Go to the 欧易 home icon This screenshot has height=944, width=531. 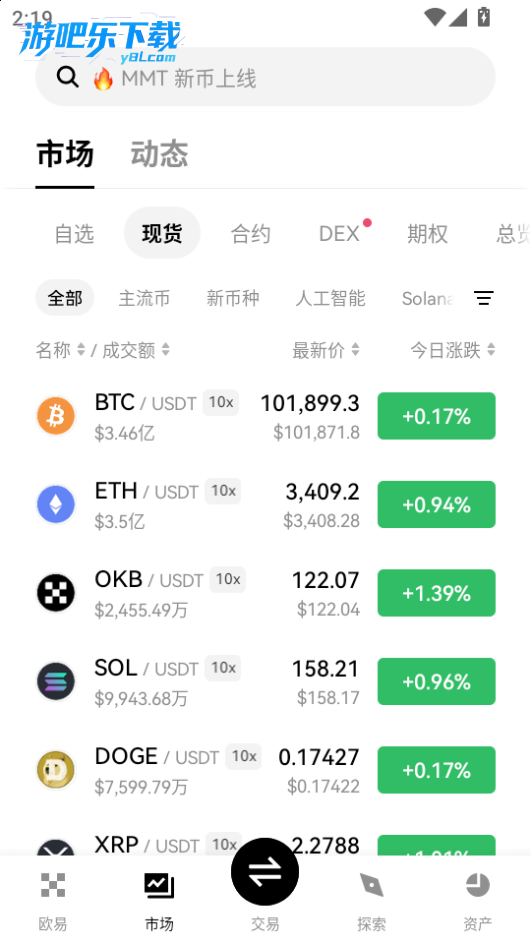(x=53, y=885)
